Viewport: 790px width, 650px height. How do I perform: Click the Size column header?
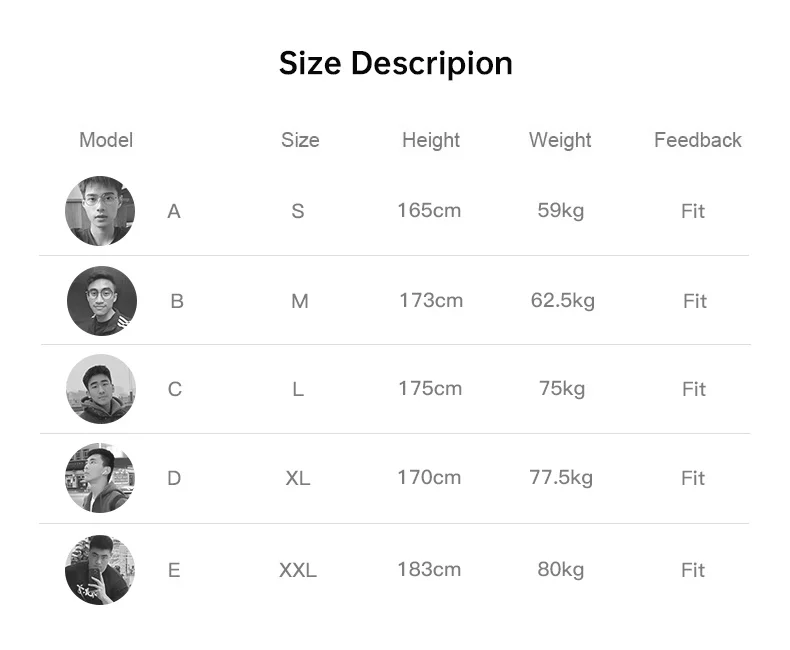300,140
